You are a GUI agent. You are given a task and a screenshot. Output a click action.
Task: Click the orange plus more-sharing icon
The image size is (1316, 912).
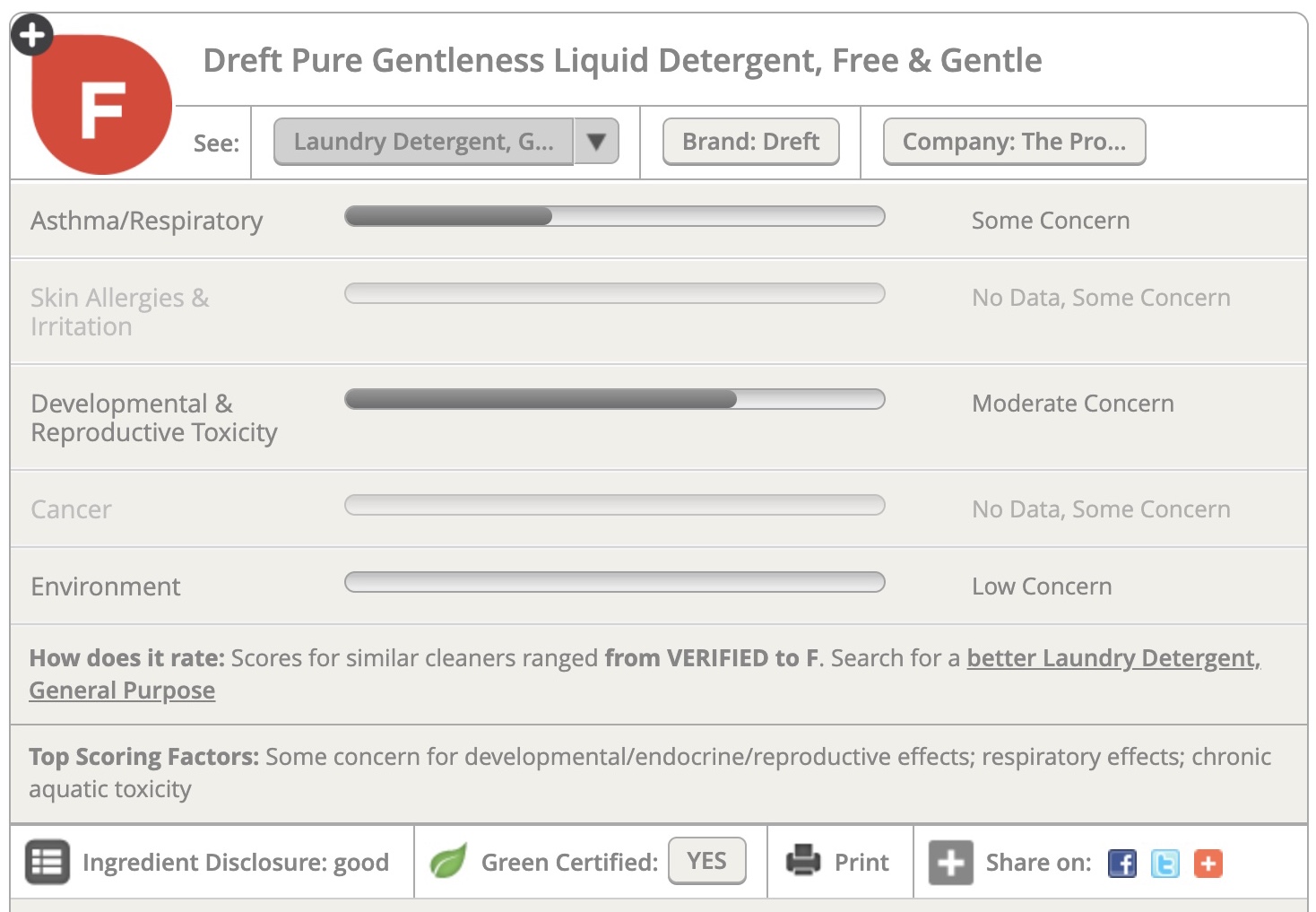1208,864
